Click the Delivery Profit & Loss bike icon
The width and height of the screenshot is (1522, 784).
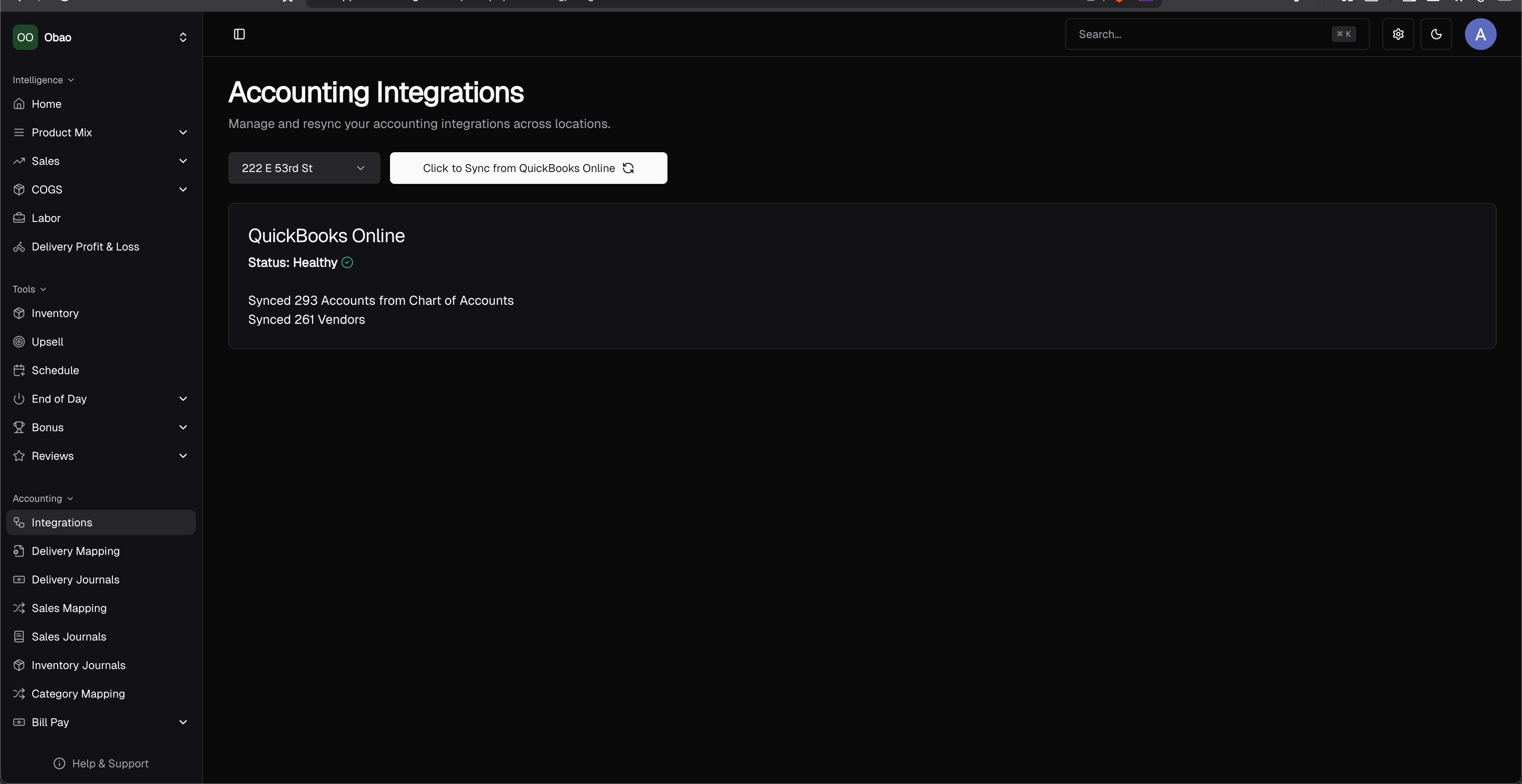(x=19, y=247)
